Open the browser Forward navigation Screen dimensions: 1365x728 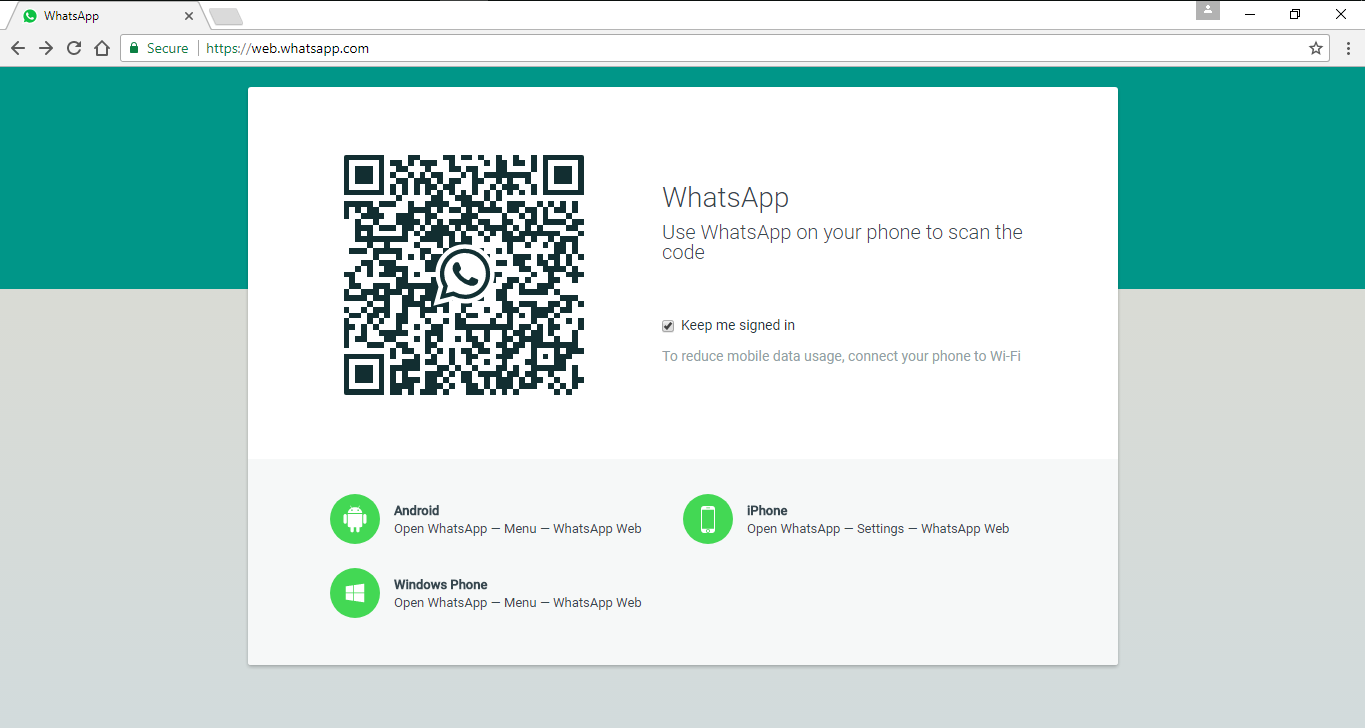point(45,47)
